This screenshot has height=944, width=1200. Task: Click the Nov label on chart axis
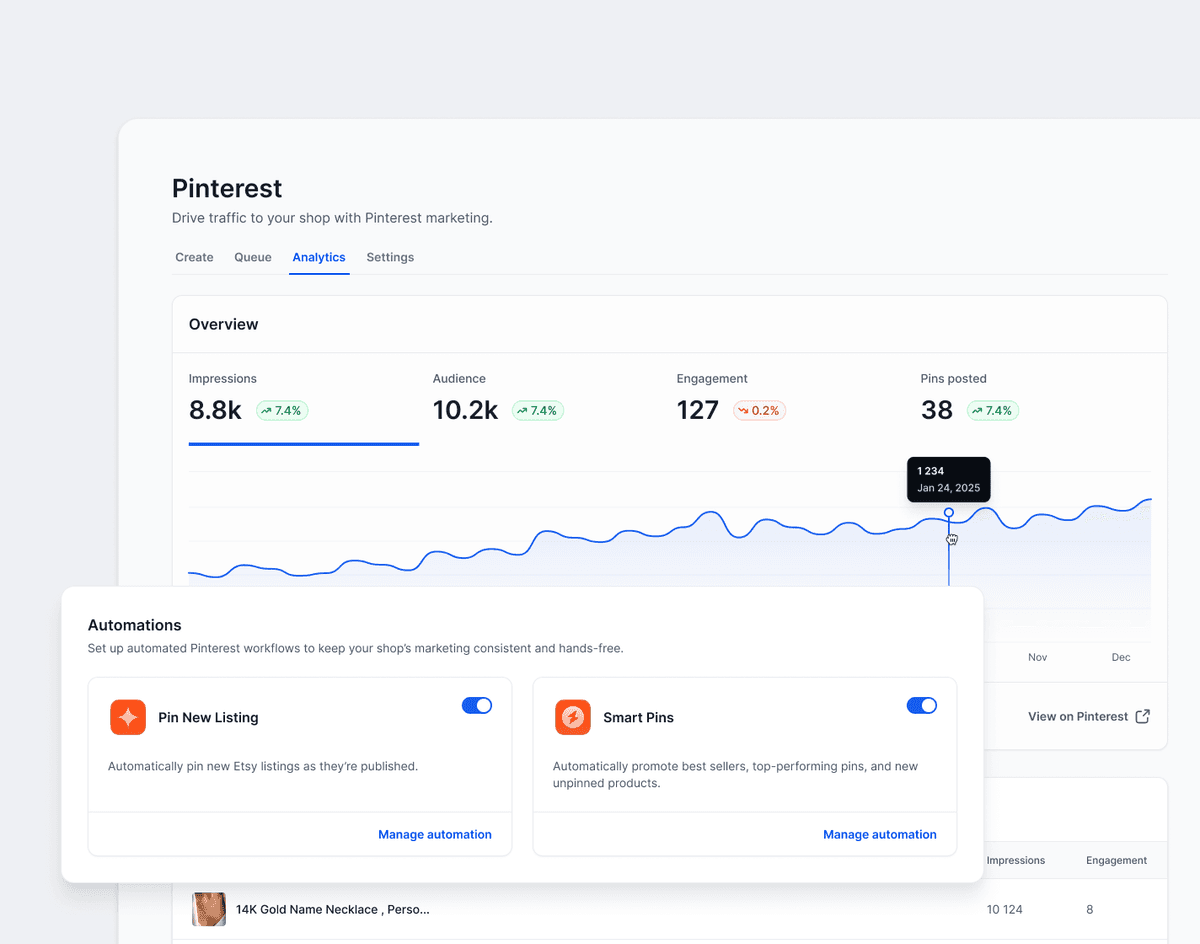click(1037, 657)
